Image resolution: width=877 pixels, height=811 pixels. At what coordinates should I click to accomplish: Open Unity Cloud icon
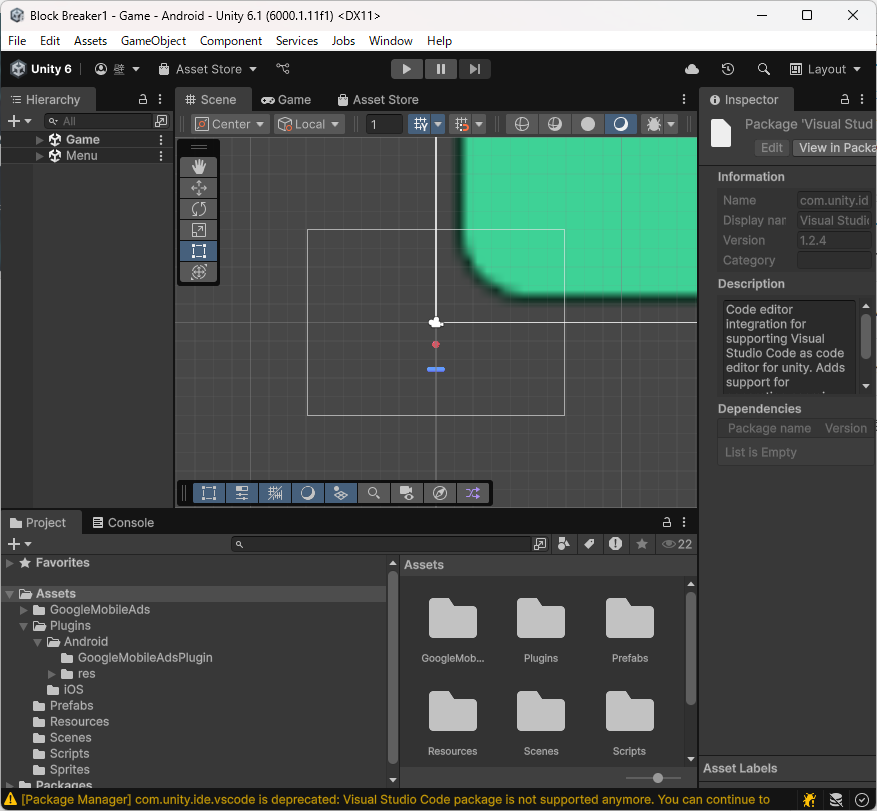(692, 69)
